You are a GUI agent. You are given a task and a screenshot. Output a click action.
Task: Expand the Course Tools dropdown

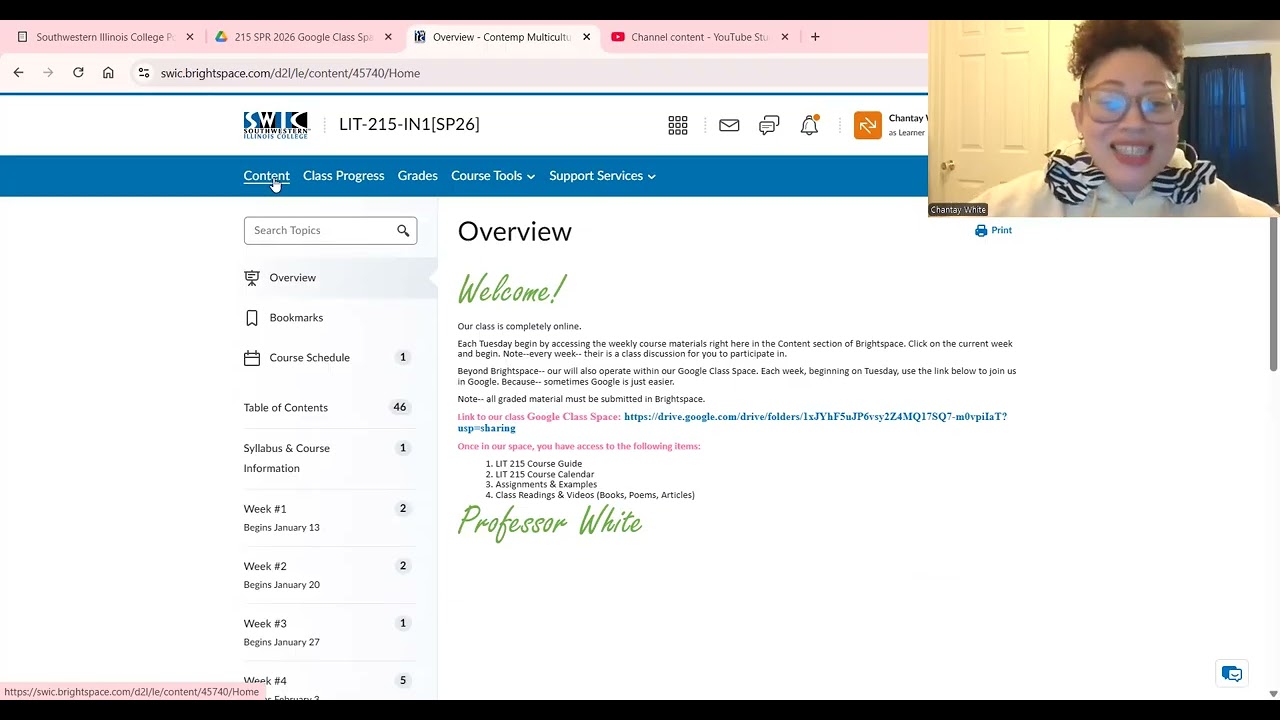click(493, 176)
